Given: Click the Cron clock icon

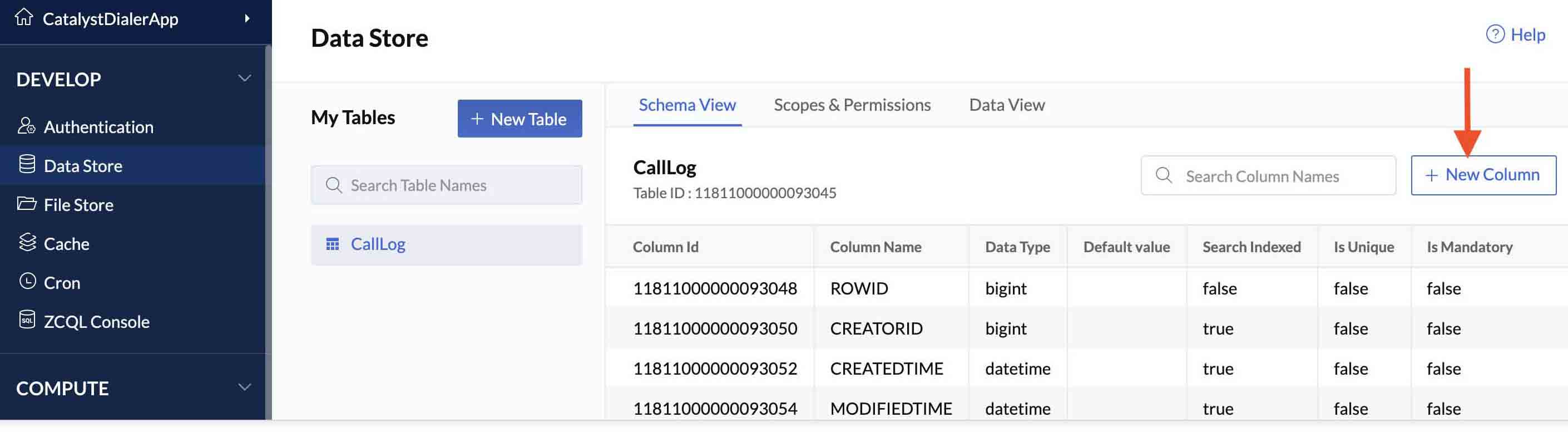Looking at the screenshot, I should pos(27,281).
